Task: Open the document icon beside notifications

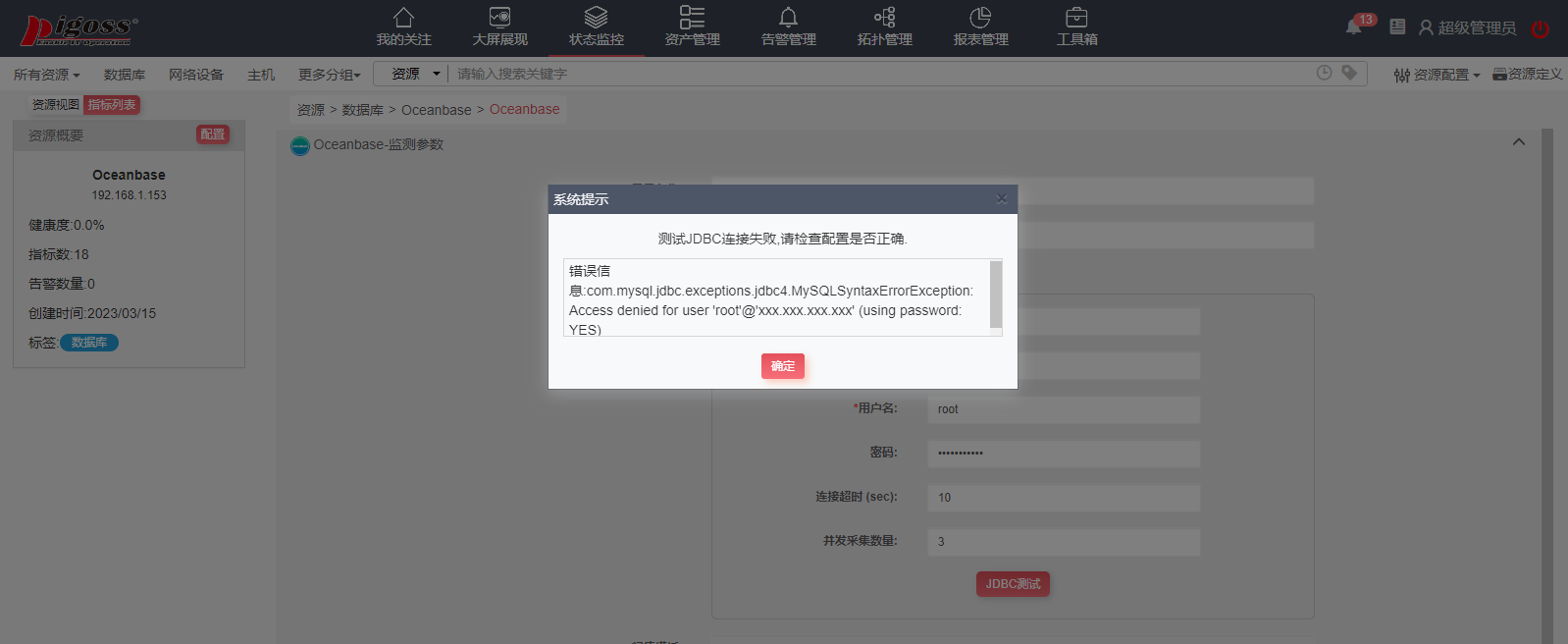Action: pos(1397,27)
